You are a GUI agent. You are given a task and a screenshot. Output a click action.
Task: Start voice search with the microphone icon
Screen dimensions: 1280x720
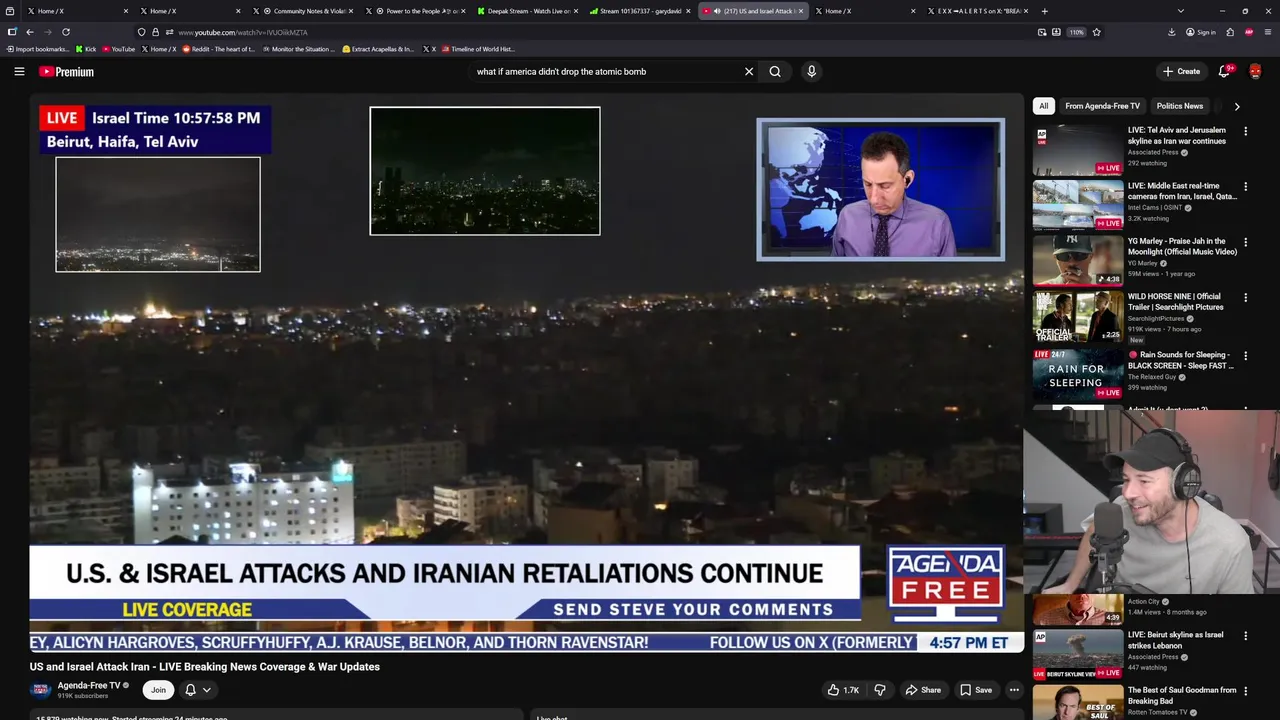coord(811,71)
